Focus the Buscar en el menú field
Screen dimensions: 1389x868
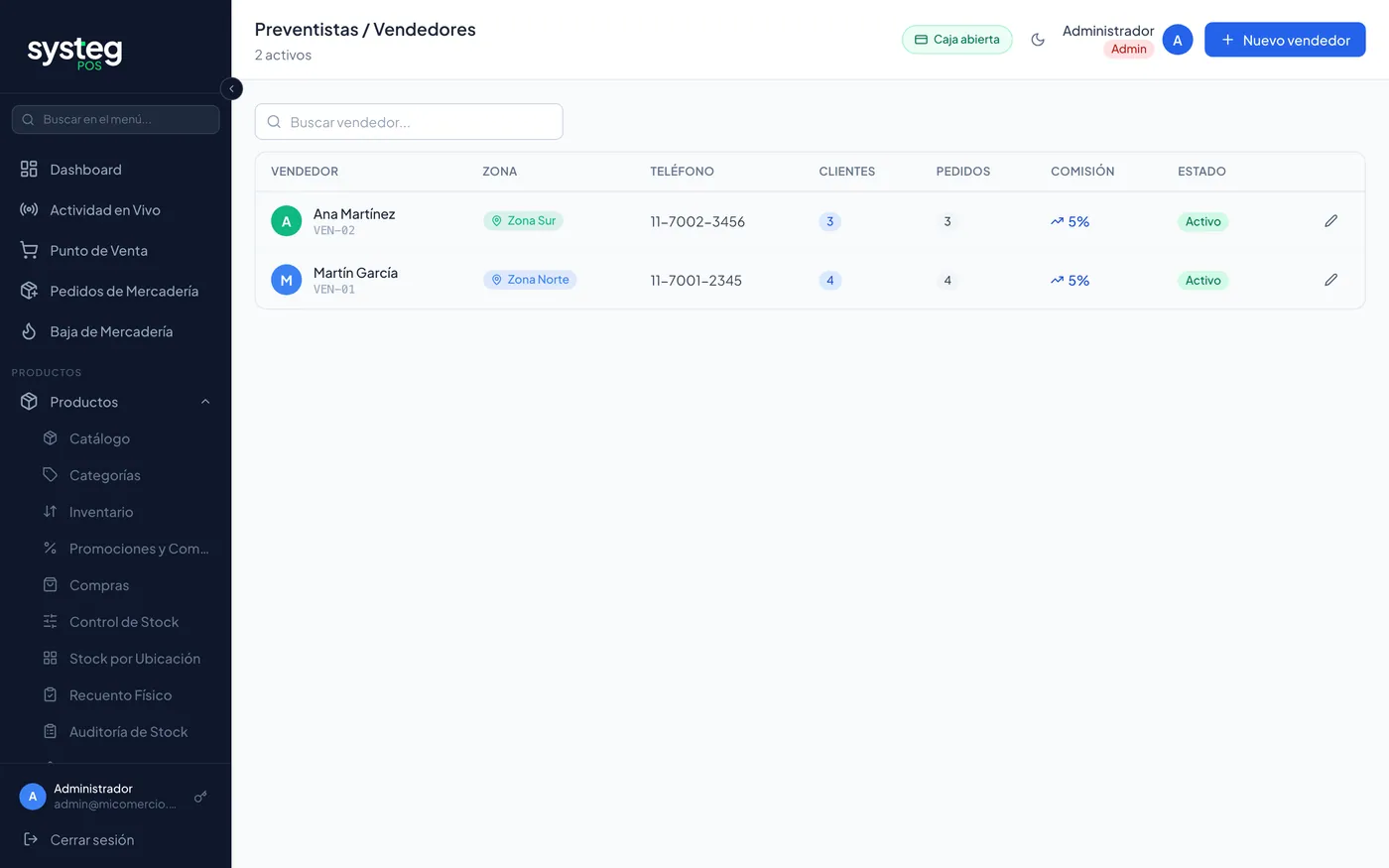(115, 119)
